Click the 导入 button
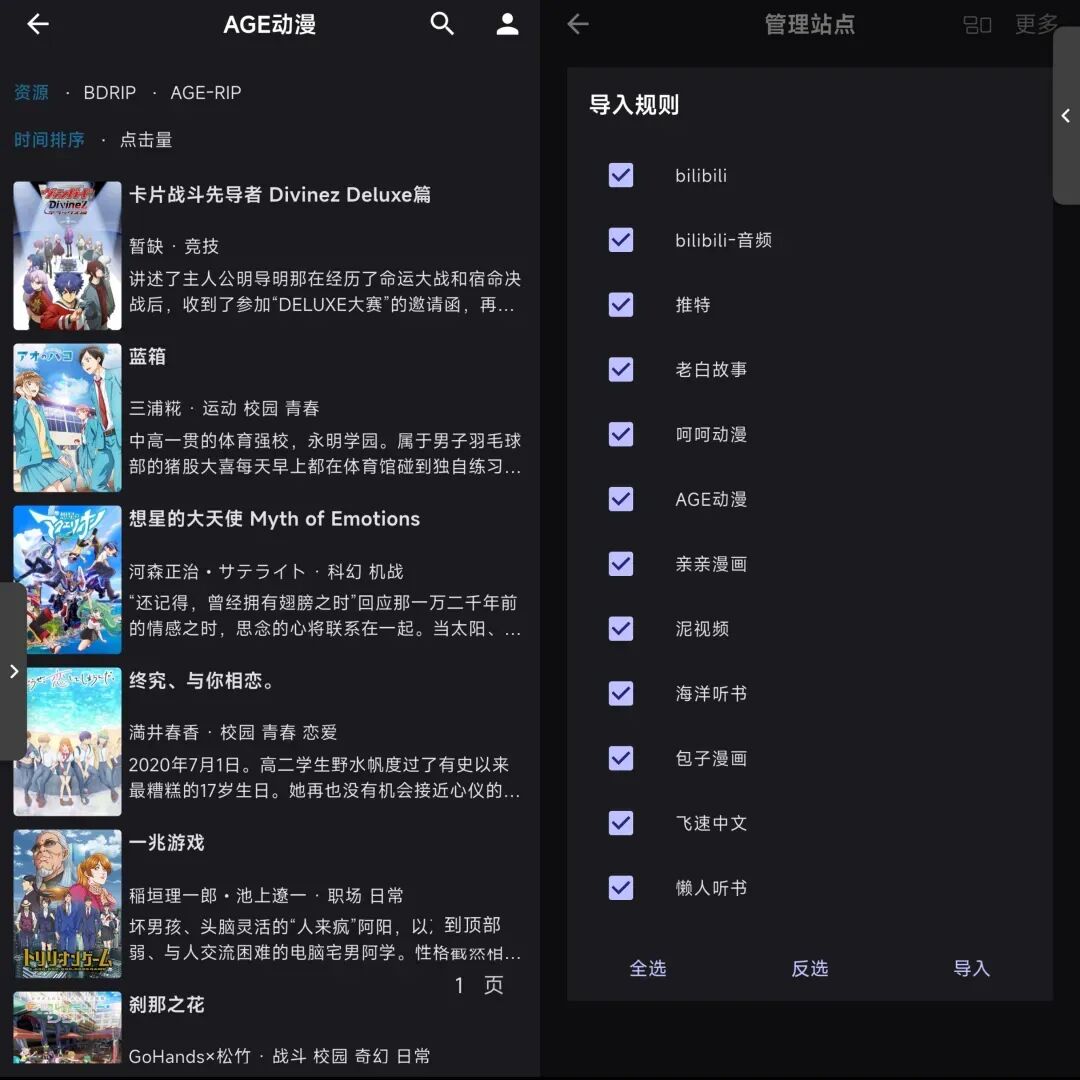The image size is (1080, 1080). pyautogui.click(x=971, y=968)
